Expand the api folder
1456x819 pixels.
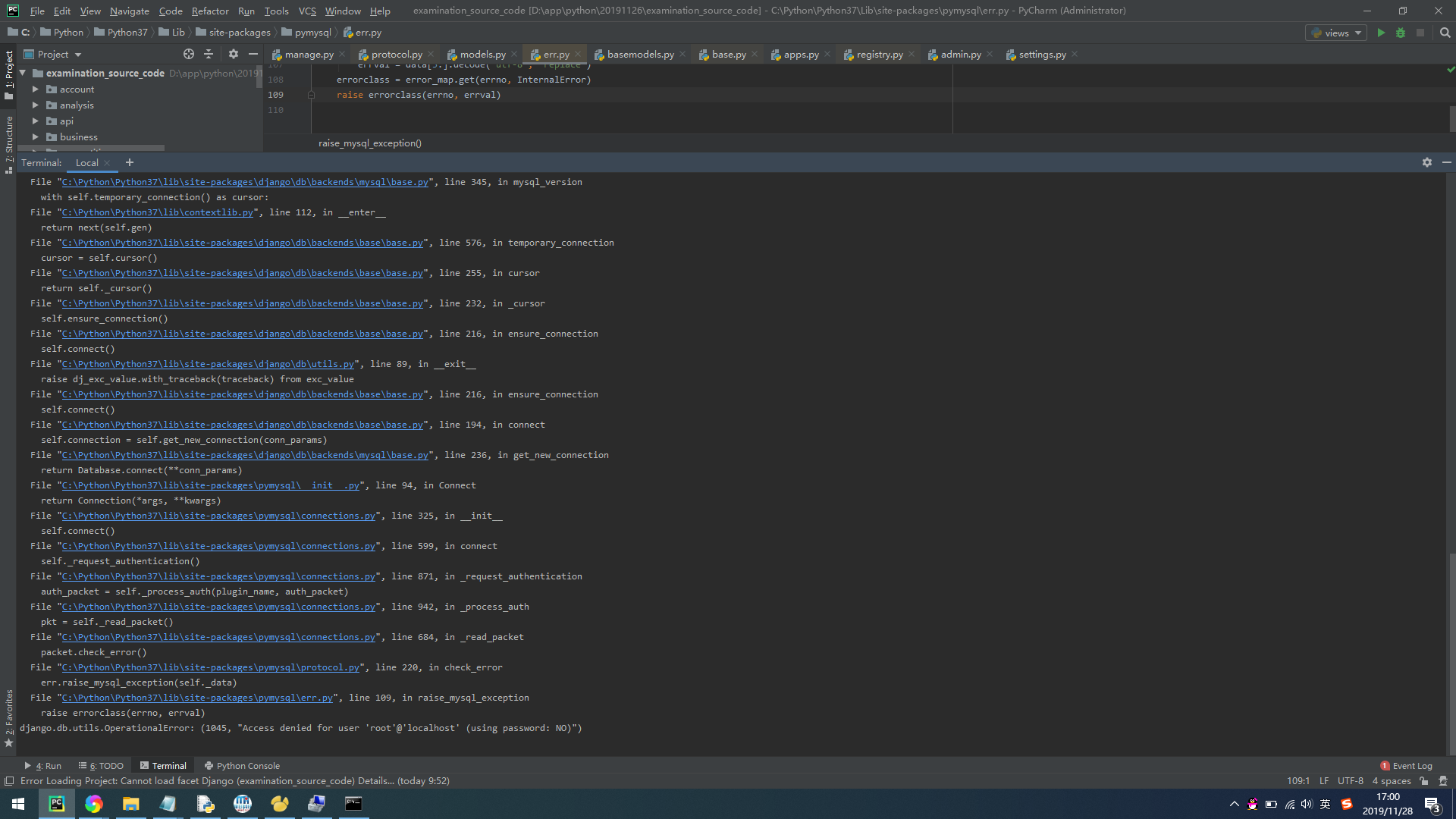(35, 121)
